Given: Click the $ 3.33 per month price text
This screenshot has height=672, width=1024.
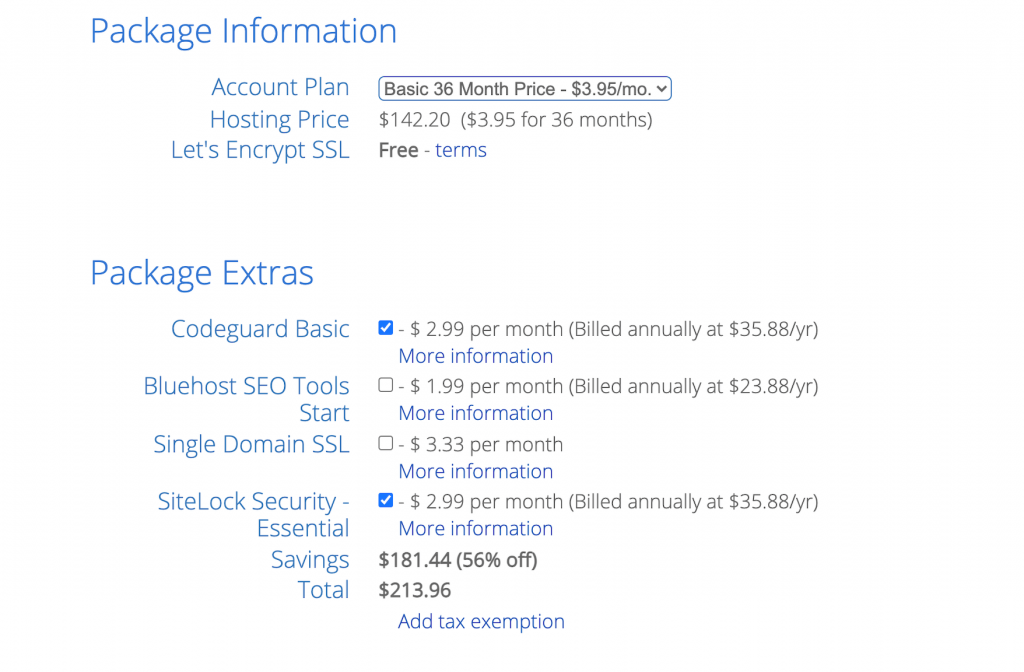Looking at the screenshot, I should pyautogui.click(x=486, y=445).
